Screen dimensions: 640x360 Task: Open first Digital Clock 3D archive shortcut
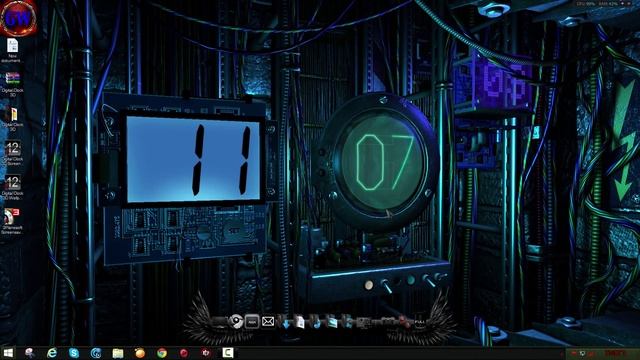pos(12,84)
